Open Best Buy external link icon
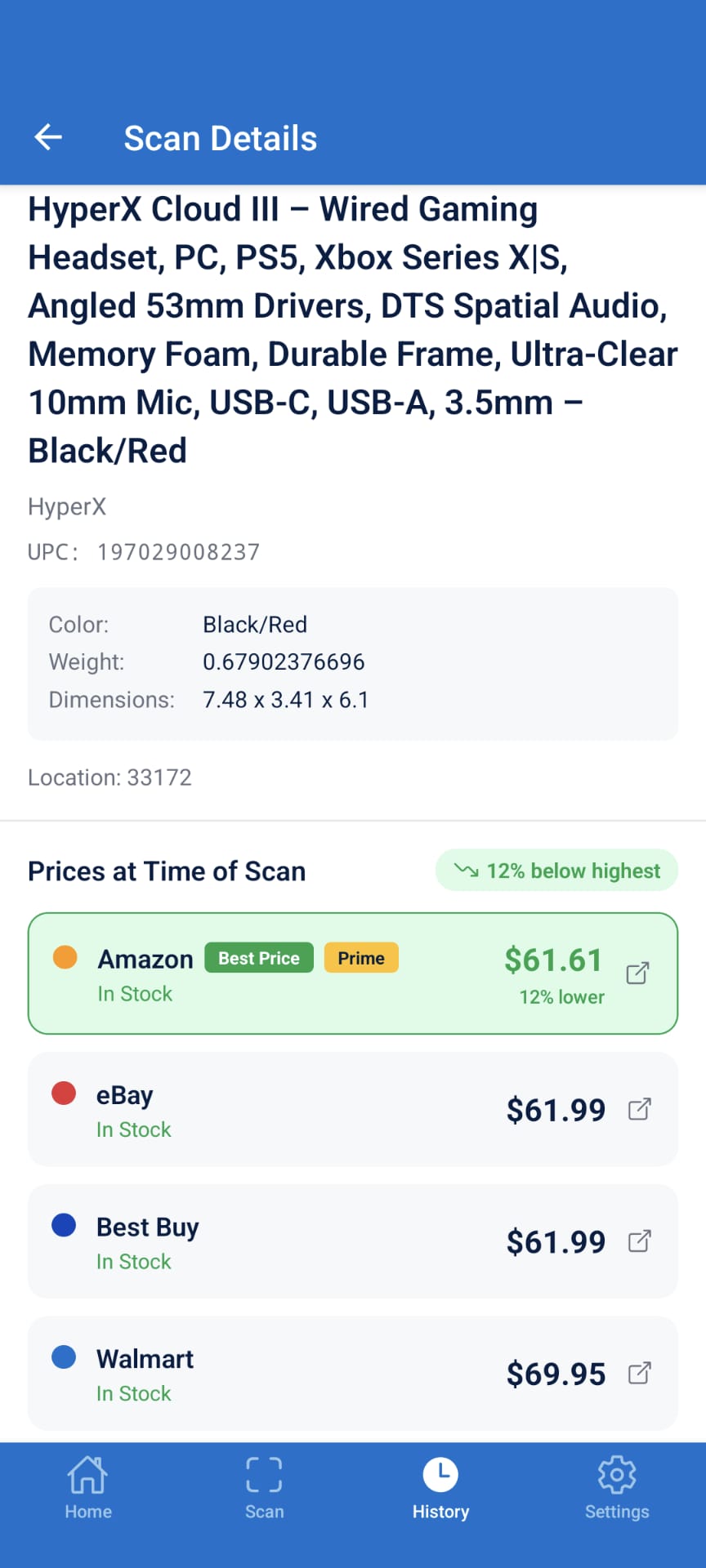706x1568 pixels. (x=639, y=1241)
